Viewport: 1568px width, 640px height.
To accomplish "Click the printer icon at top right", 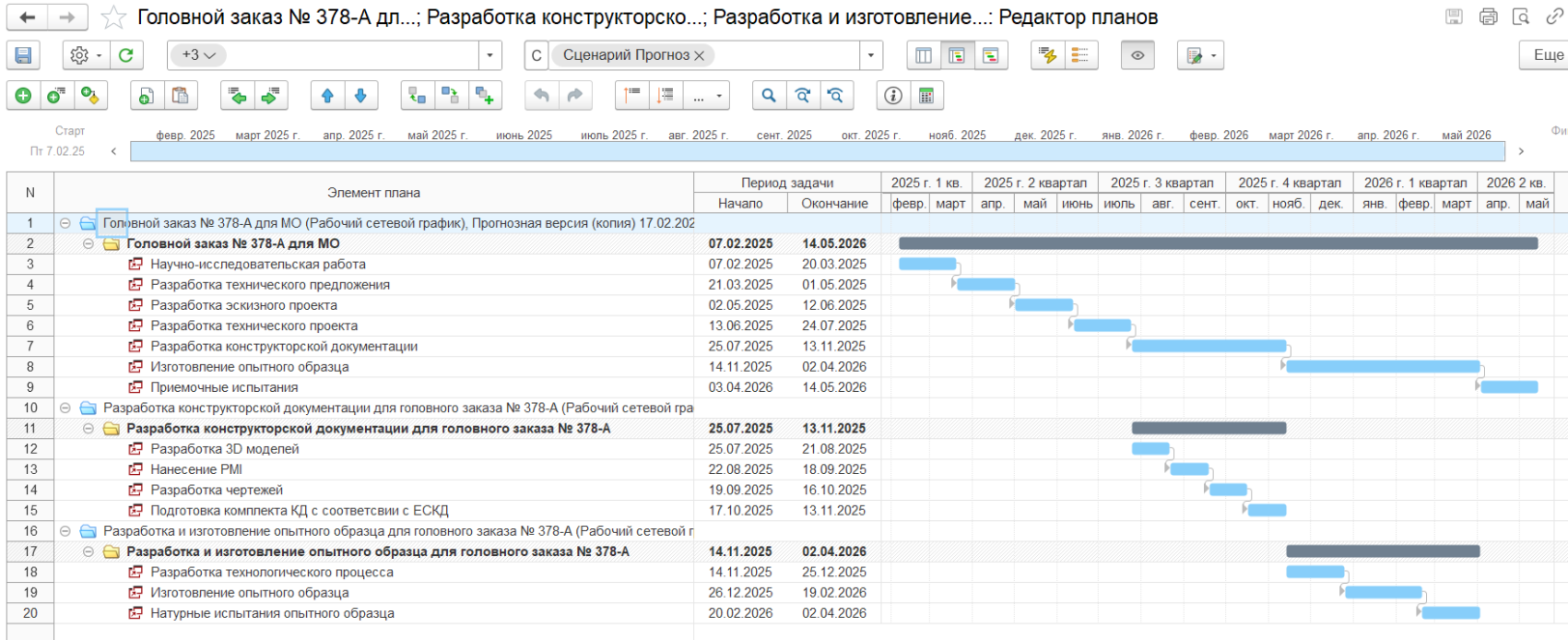I will click(1488, 16).
